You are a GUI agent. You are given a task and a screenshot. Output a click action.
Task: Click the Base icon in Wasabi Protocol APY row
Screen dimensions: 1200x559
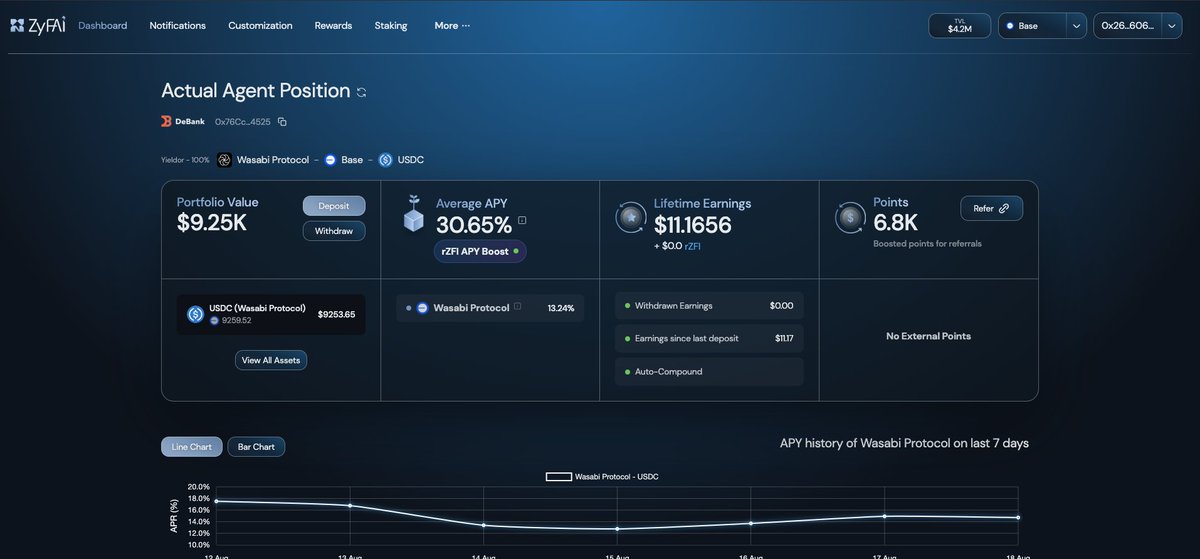(x=422, y=308)
